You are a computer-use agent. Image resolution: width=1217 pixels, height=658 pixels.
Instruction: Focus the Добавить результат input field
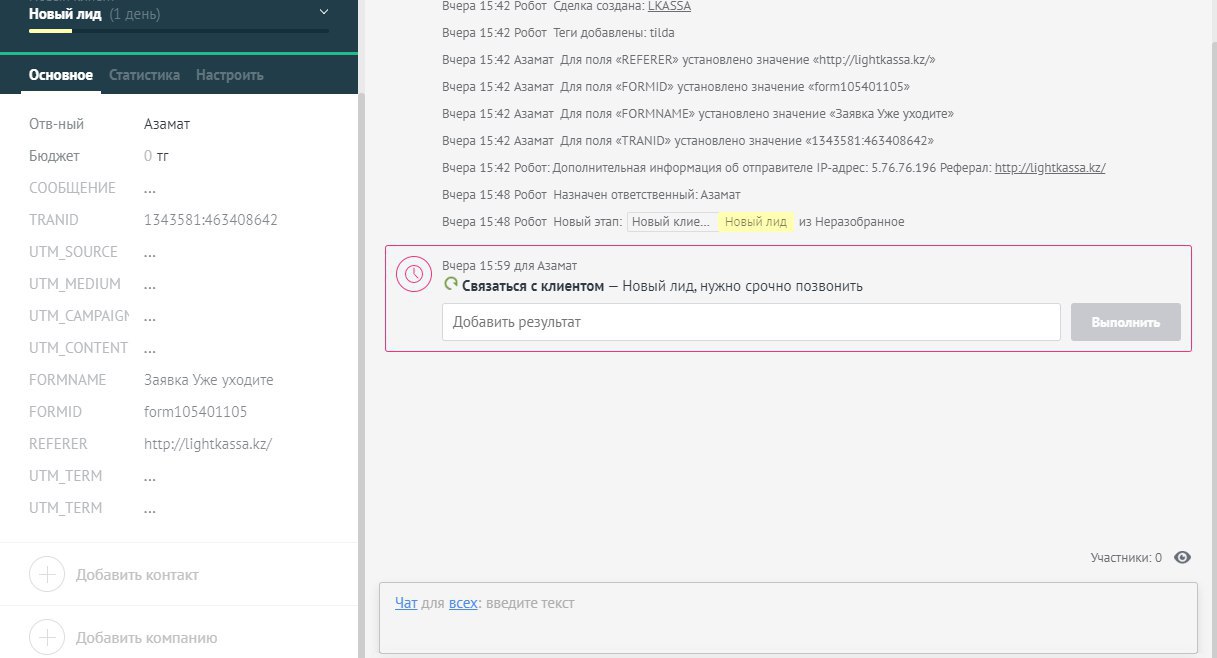(751, 322)
